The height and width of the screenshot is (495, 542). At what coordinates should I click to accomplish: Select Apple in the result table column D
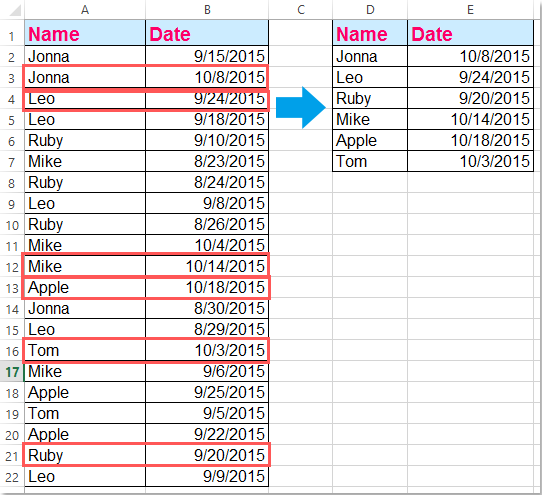(x=370, y=140)
